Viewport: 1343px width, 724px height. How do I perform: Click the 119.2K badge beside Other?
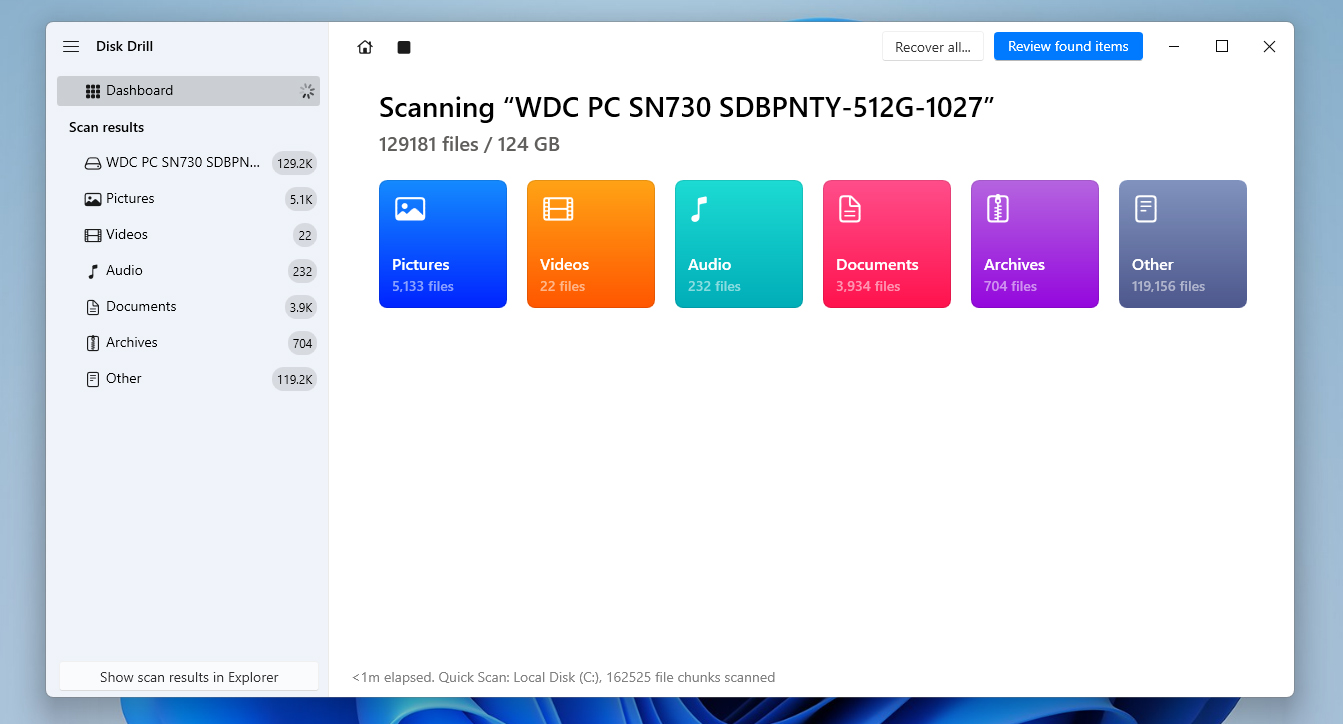click(295, 379)
